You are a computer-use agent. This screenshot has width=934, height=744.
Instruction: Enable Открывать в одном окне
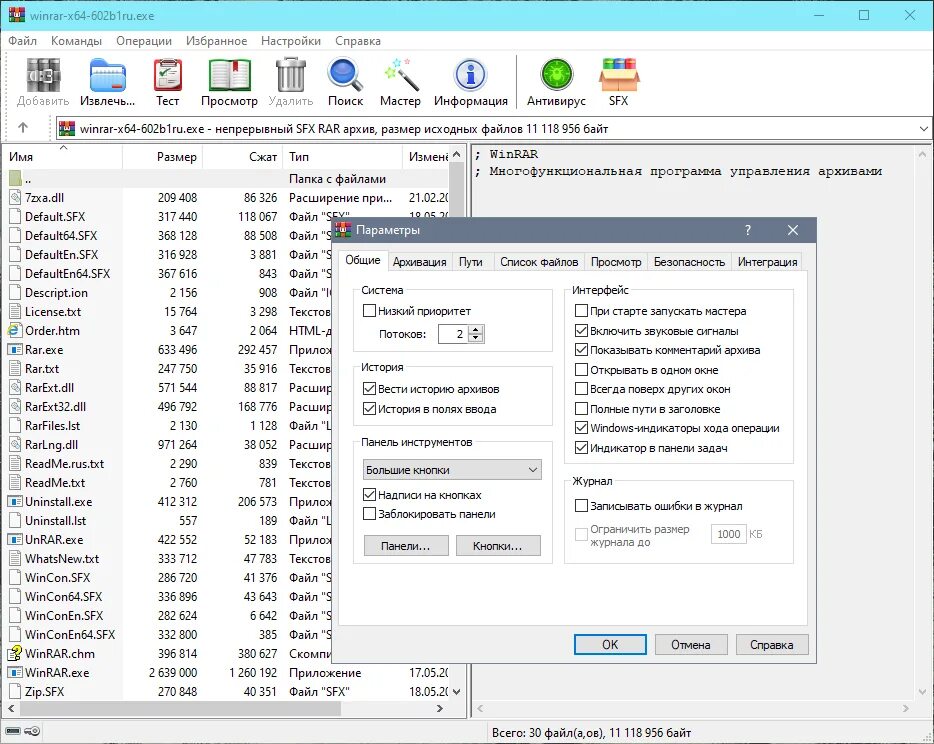click(581, 370)
